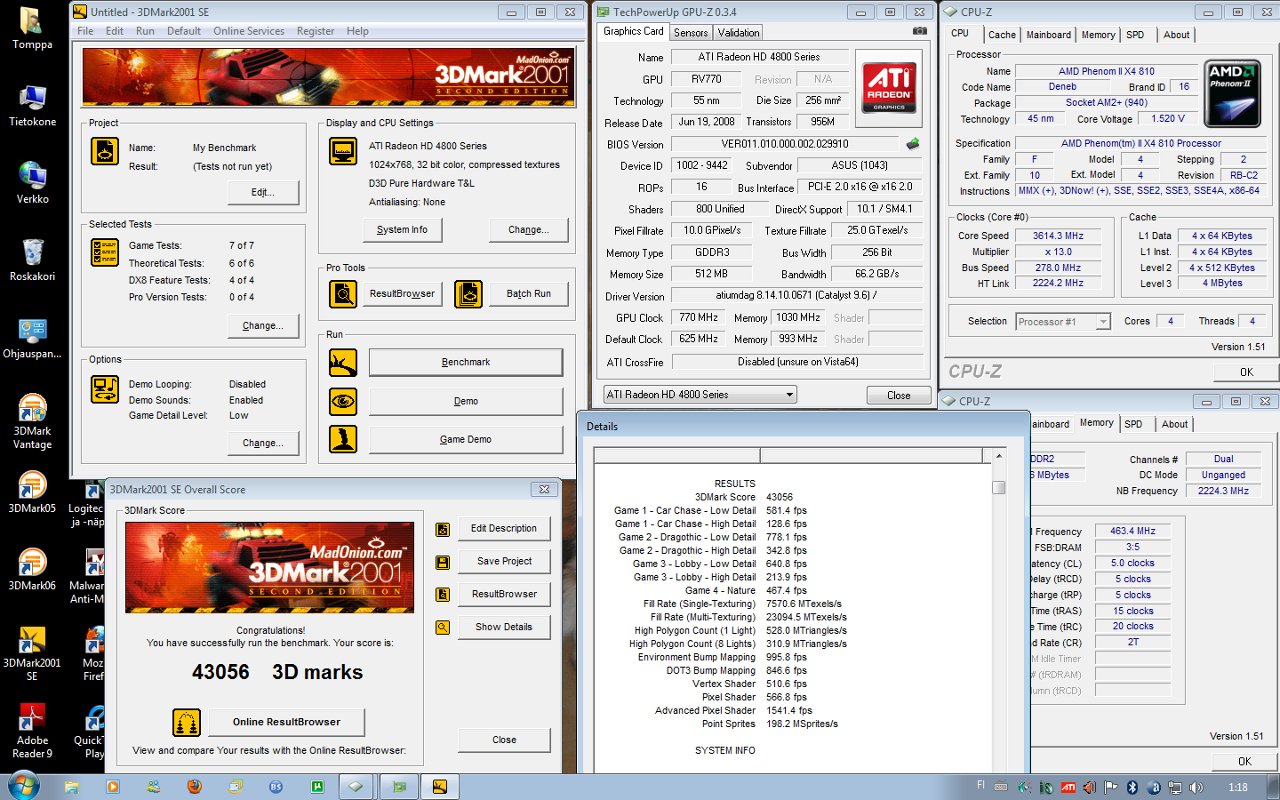
Task: Click the ResultBrowser magnifier icon in Pro Tools
Action: tap(343, 294)
